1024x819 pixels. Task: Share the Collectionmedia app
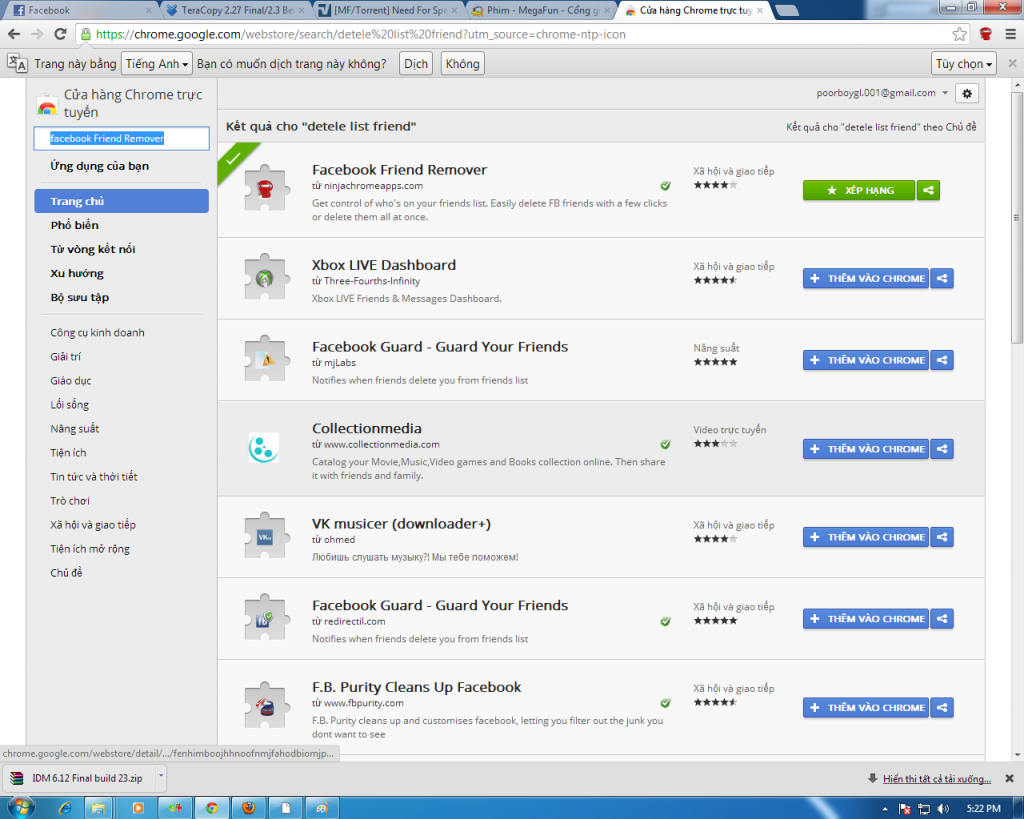tap(942, 449)
